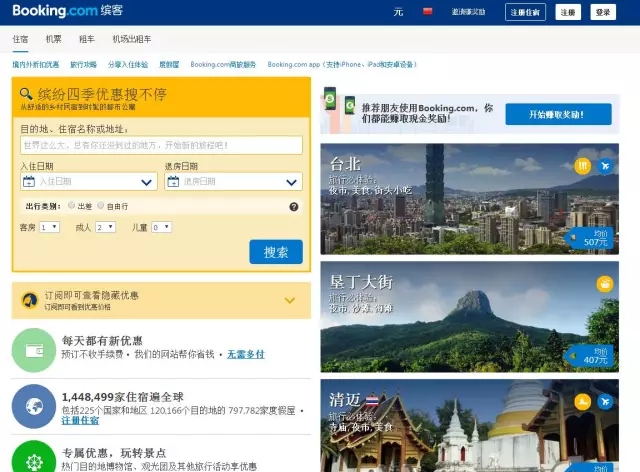Click the green wallet icon beside 每天都有新优惠

[x=34, y=350]
